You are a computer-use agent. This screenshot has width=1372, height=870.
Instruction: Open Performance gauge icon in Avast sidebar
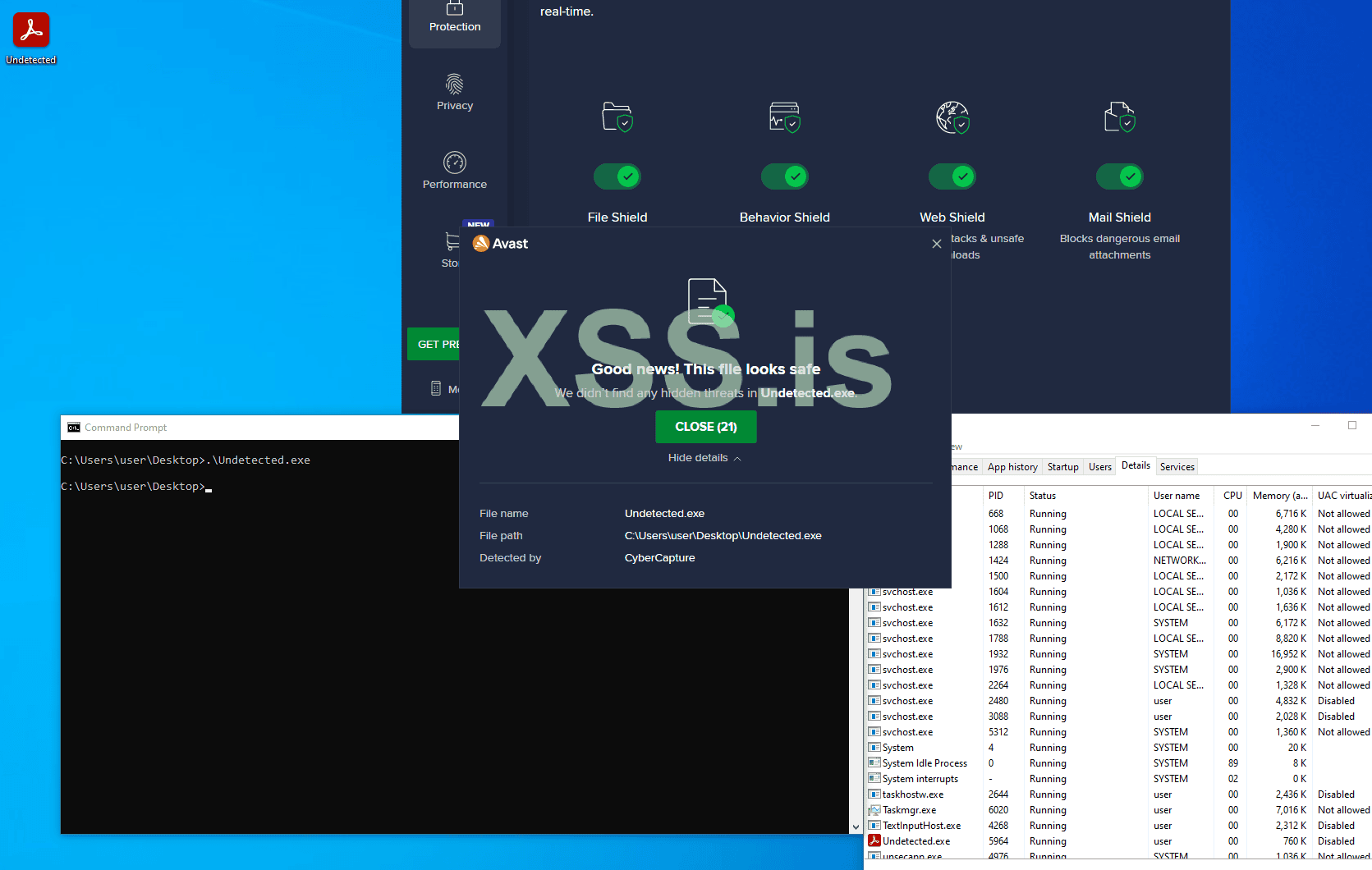click(x=455, y=163)
